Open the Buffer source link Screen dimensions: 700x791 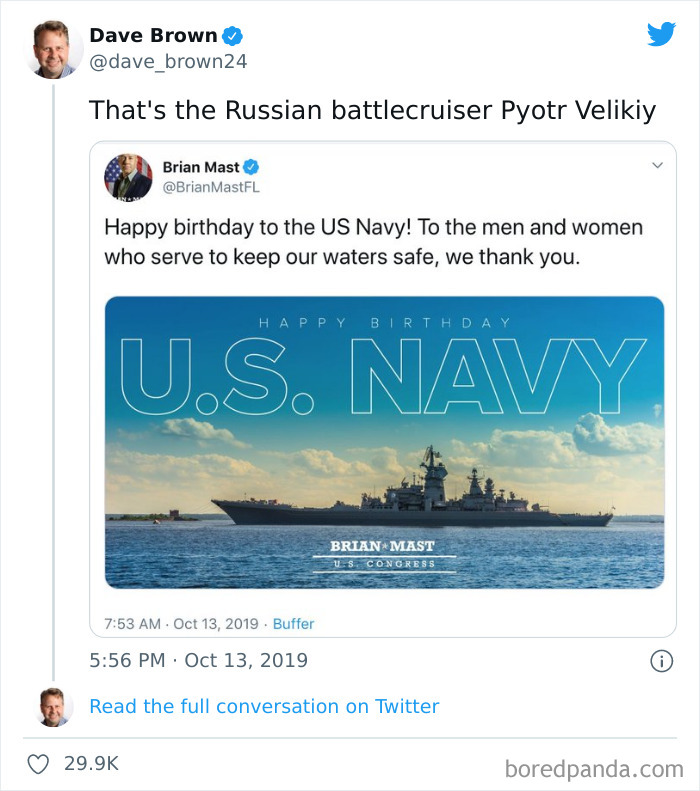tap(293, 623)
